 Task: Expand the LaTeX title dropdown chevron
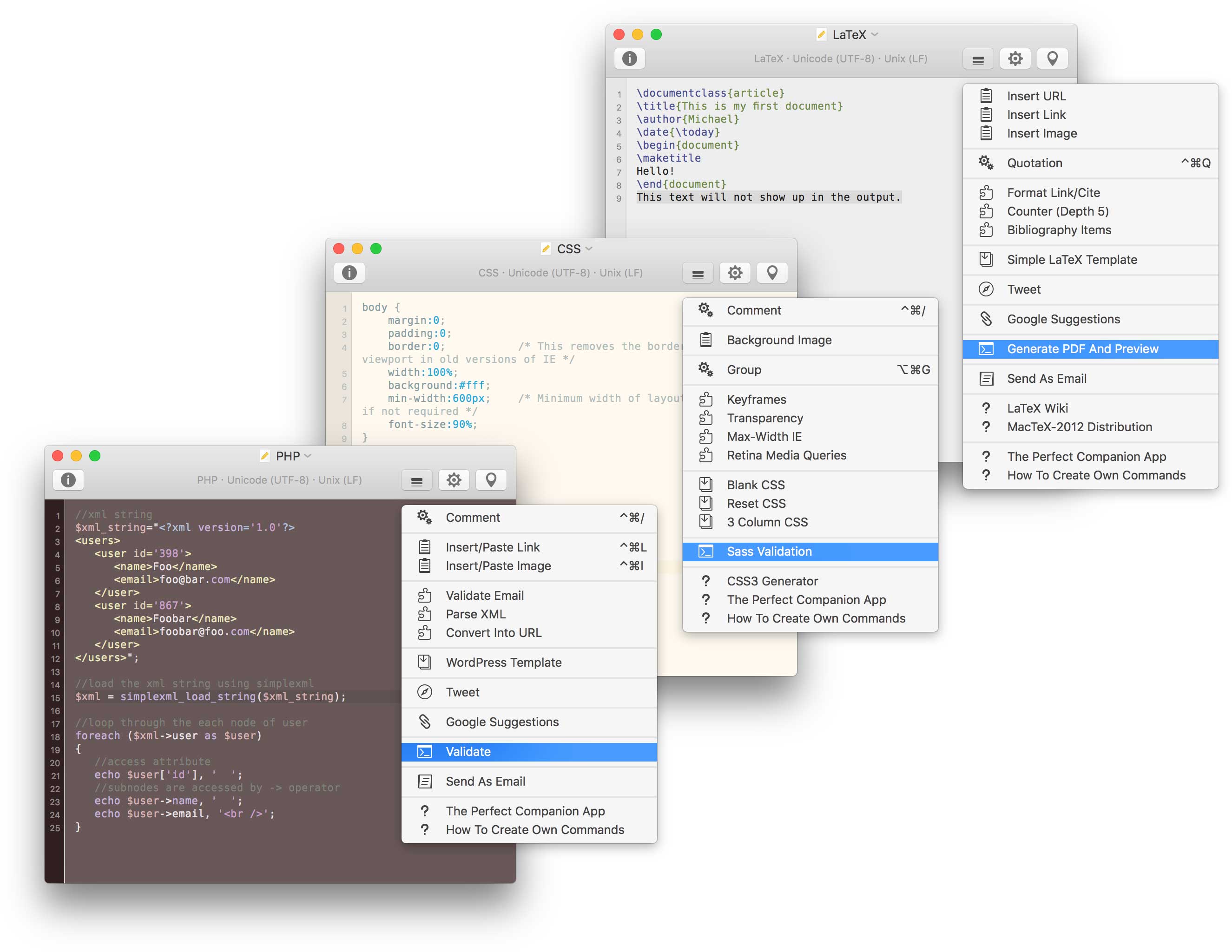pyautogui.click(x=875, y=34)
